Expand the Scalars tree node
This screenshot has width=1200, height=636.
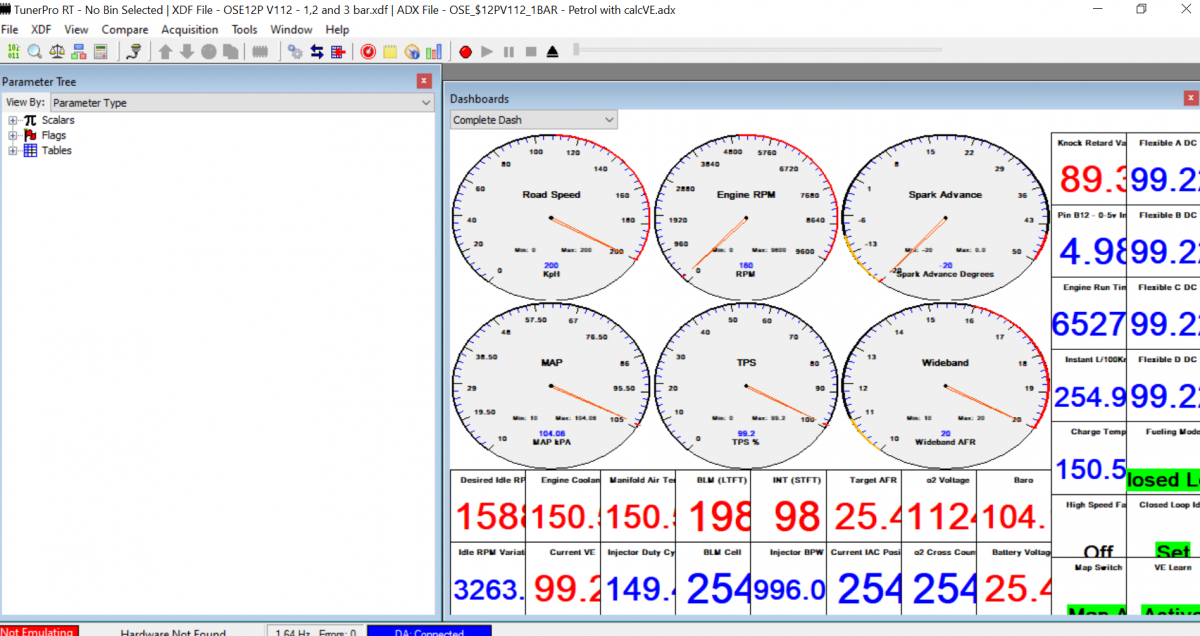point(13,120)
